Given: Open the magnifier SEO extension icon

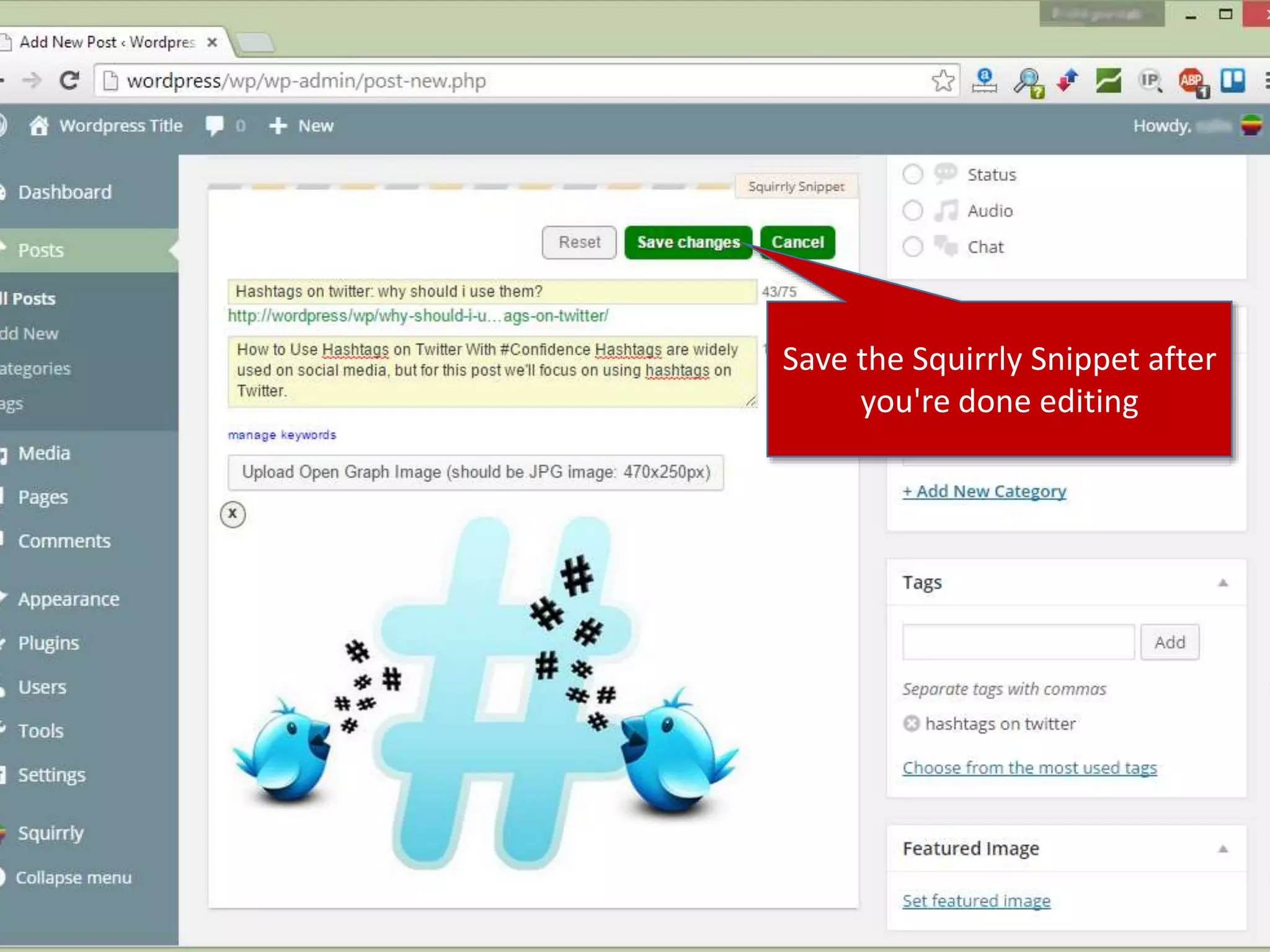Looking at the screenshot, I should 1028,82.
